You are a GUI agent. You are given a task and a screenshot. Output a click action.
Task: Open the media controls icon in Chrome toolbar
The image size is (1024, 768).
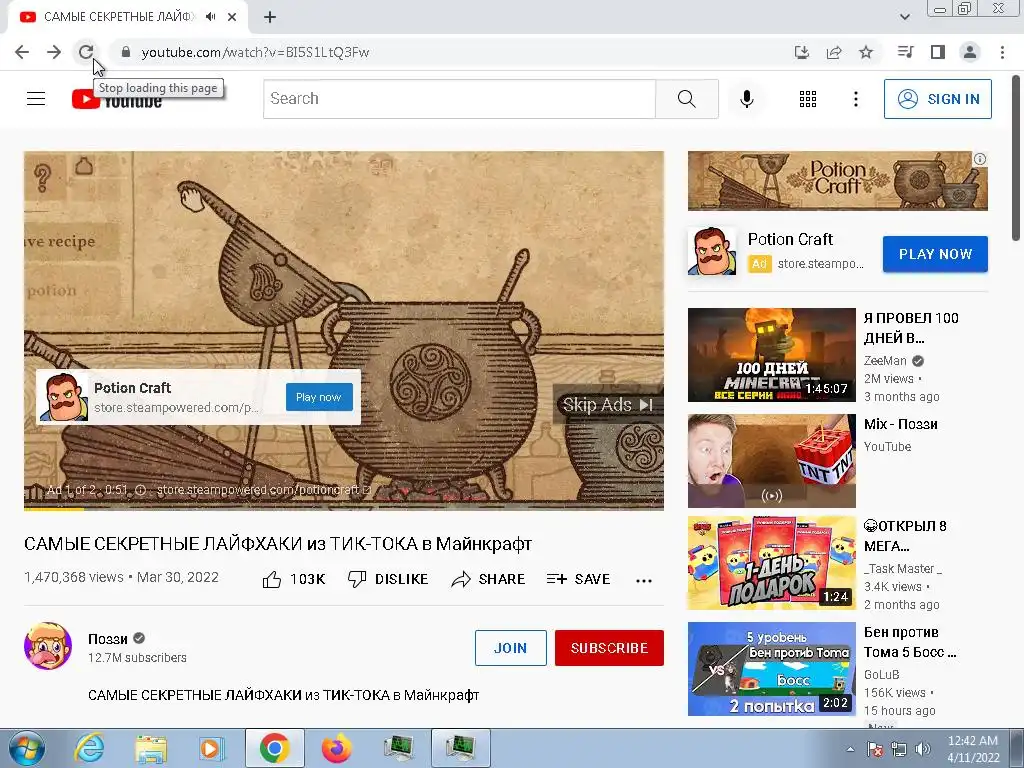click(905, 52)
